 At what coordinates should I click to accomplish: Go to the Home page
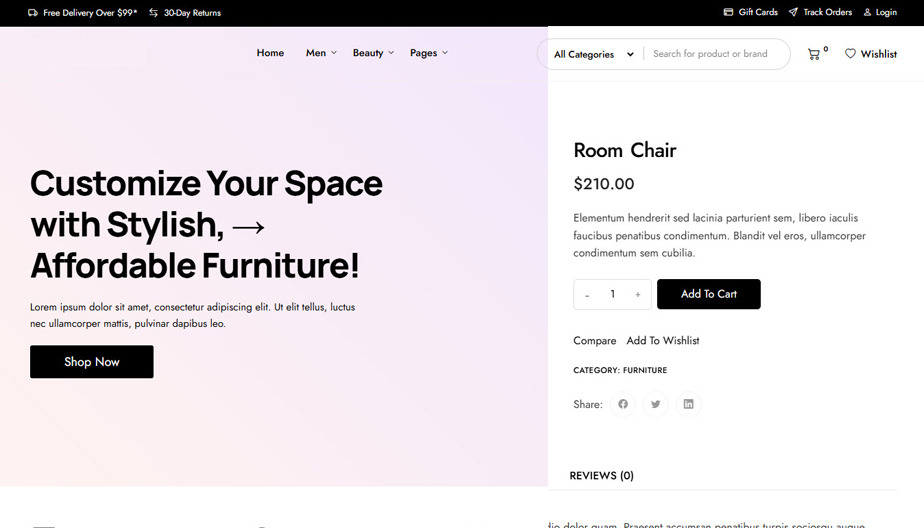(x=270, y=53)
